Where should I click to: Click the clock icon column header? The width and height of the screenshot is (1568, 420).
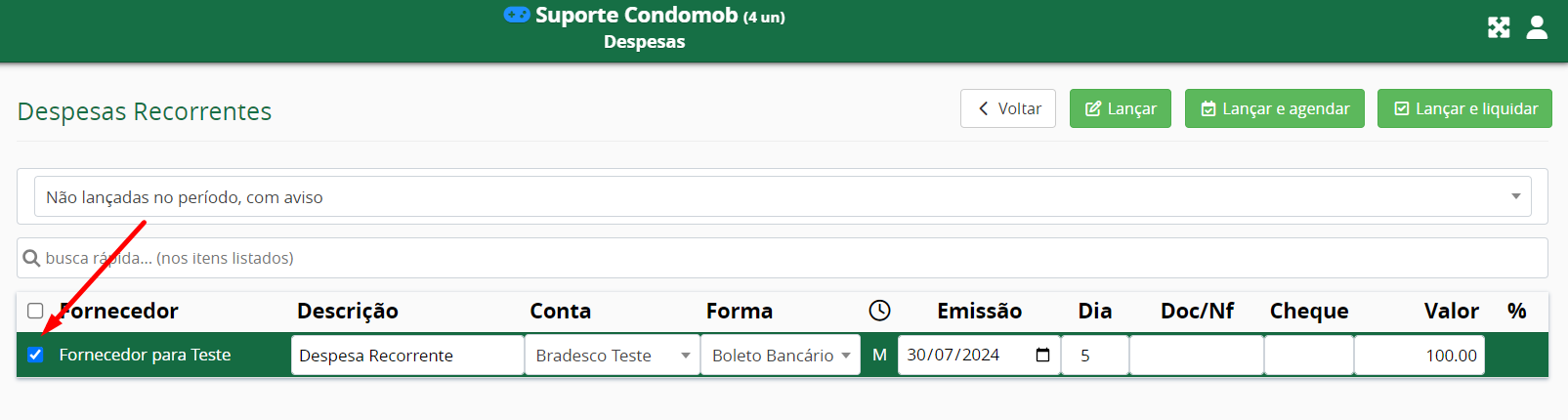pos(879,311)
